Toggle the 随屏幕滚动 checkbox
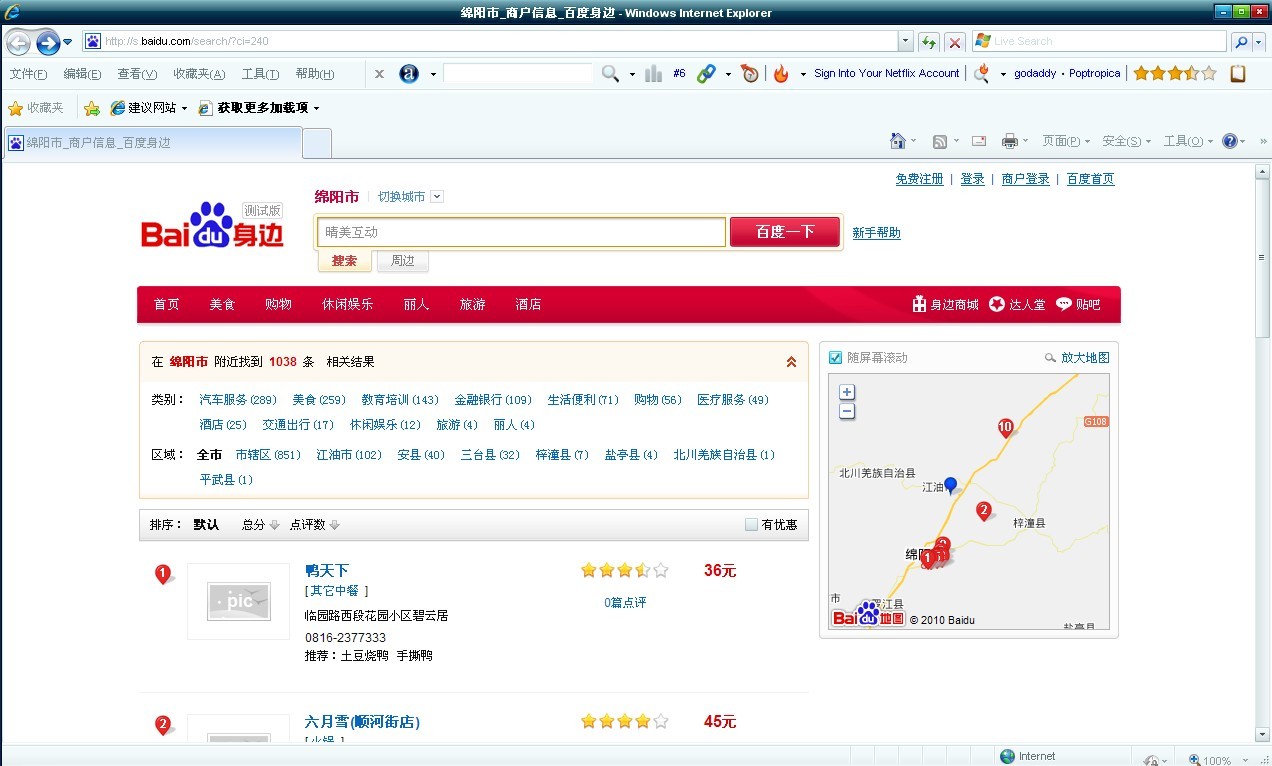 tap(836, 358)
